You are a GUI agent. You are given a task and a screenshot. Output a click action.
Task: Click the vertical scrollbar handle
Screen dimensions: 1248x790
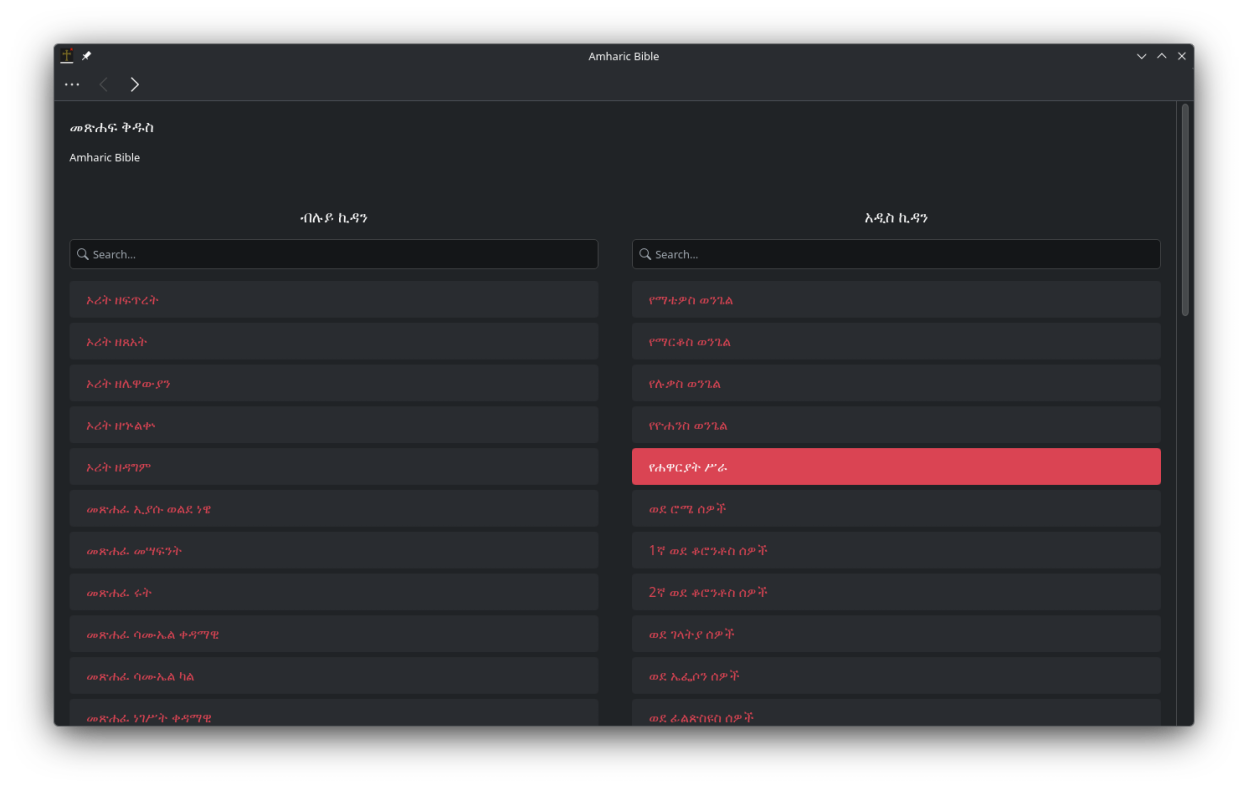pos(1185,210)
